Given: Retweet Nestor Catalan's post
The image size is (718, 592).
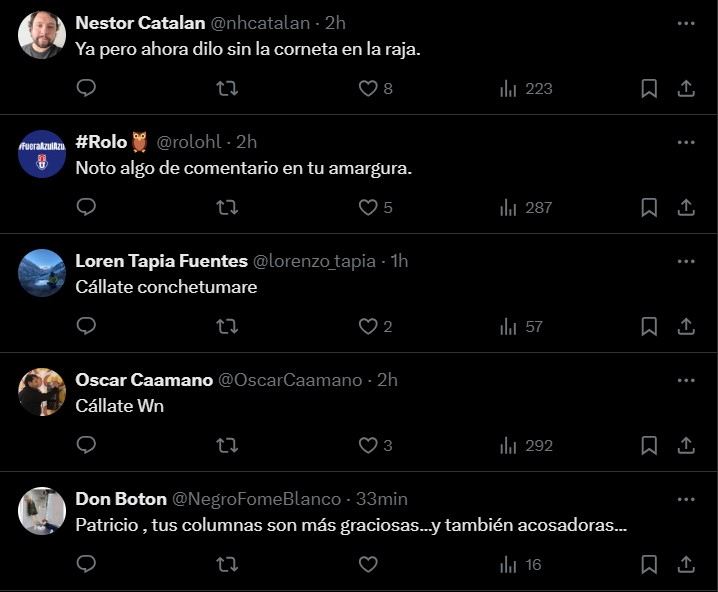Looking at the screenshot, I should 227,88.
